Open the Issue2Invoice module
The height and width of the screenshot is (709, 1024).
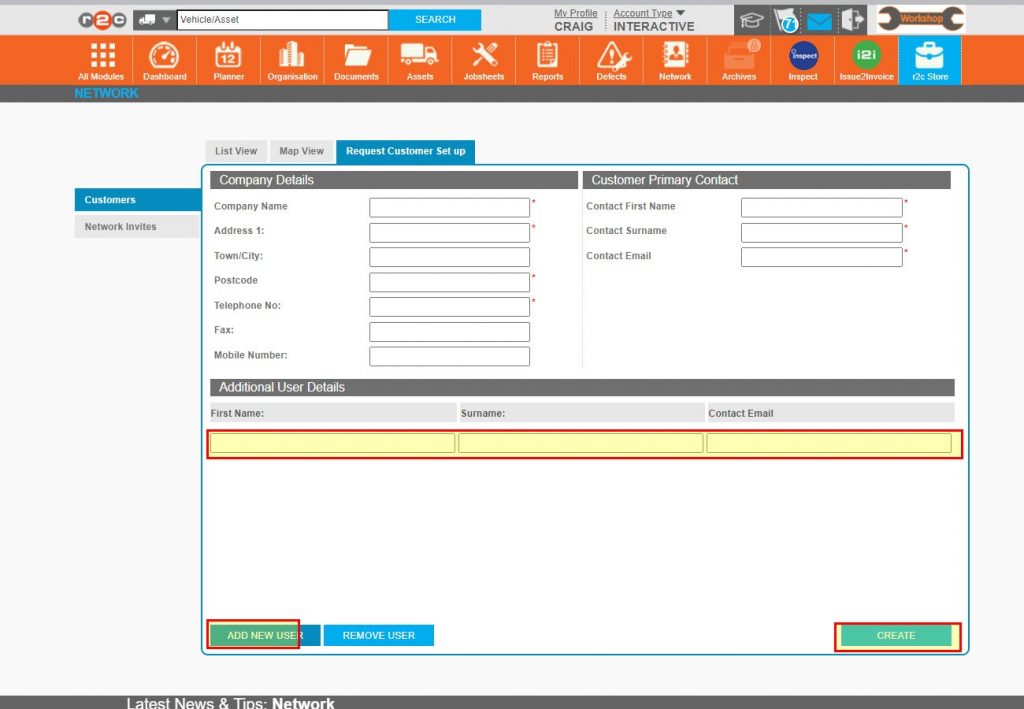pyautogui.click(x=866, y=59)
